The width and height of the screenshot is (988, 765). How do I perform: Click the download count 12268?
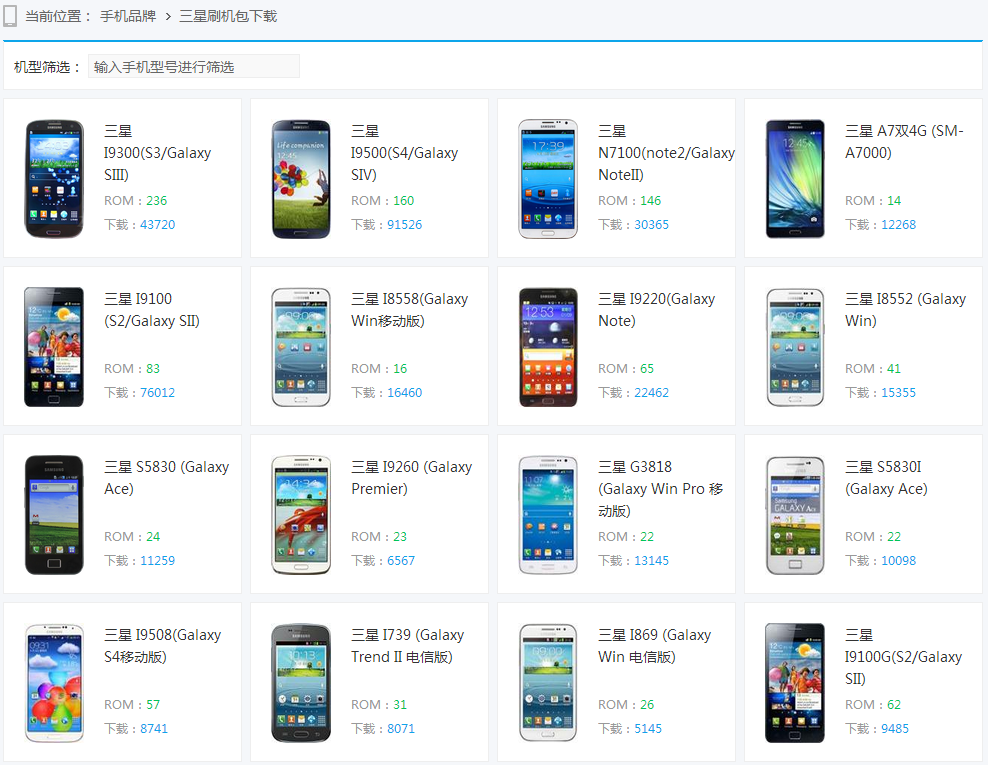pos(899,224)
